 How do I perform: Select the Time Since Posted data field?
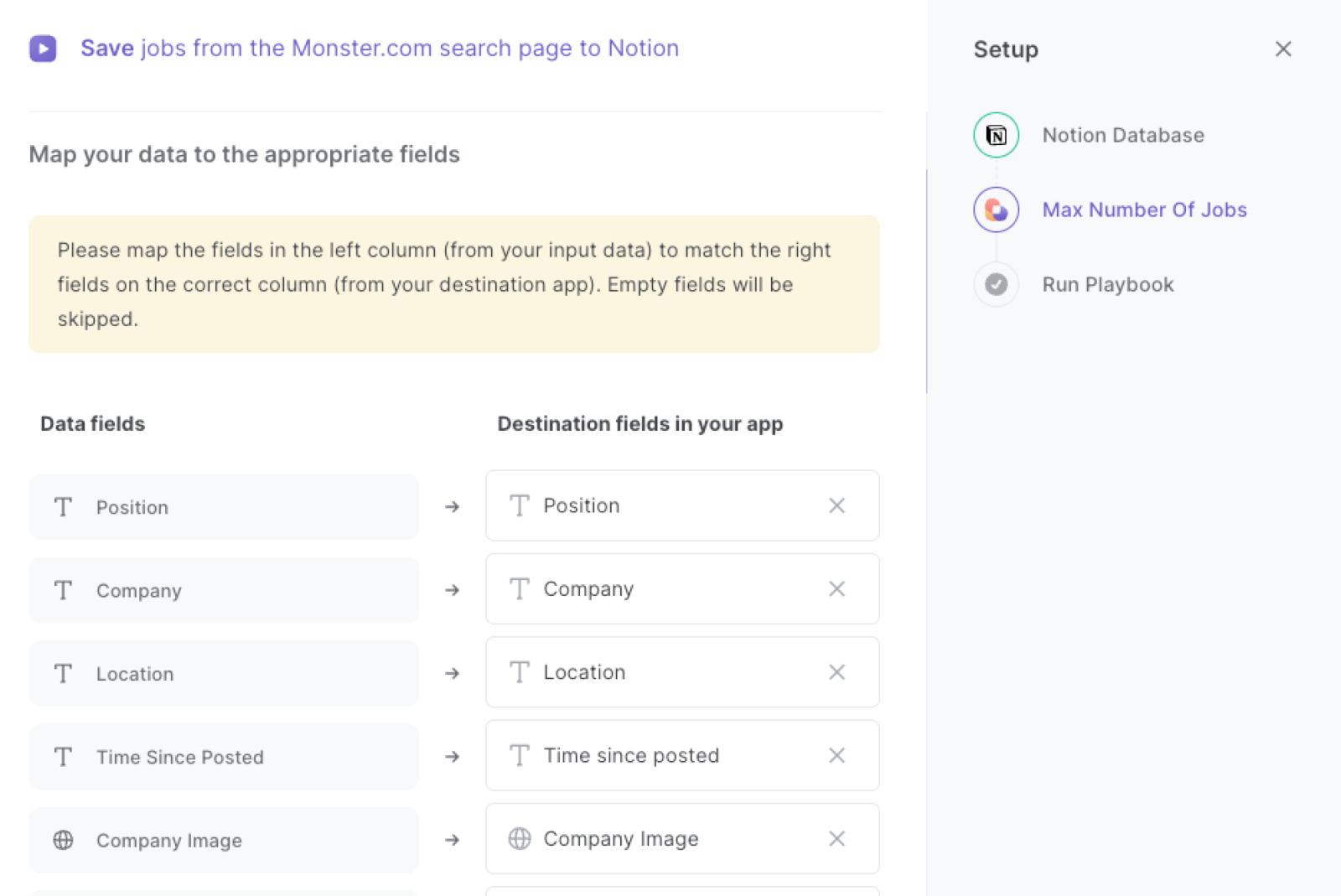224,757
